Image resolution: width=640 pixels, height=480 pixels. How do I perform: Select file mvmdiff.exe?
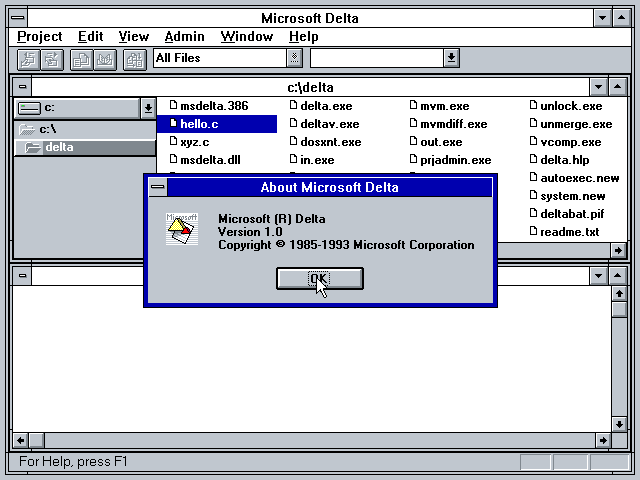tap(453, 124)
